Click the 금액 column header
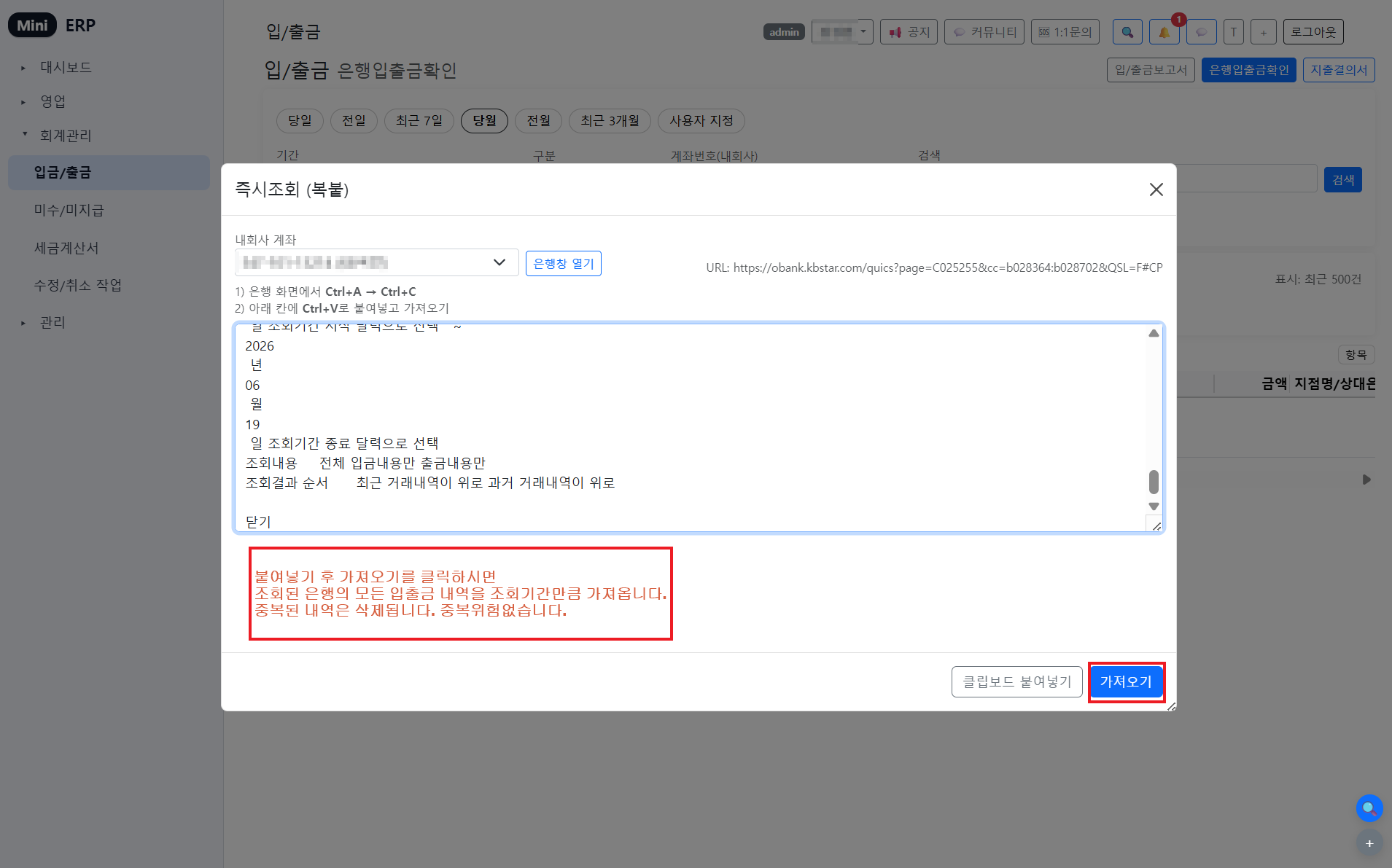 (1274, 384)
